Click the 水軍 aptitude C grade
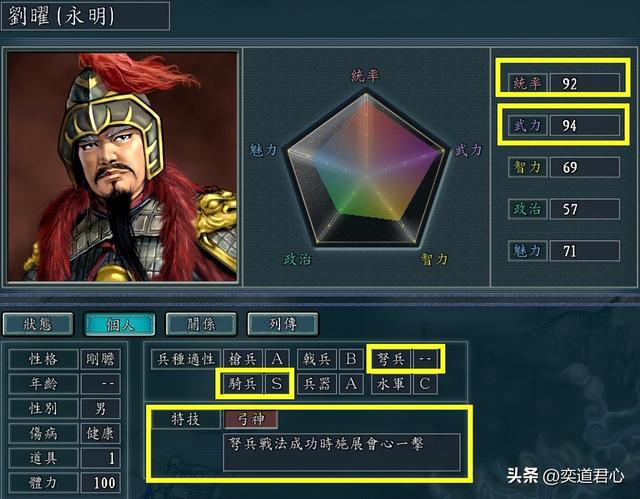The height and width of the screenshot is (499, 640). click(425, 384)
